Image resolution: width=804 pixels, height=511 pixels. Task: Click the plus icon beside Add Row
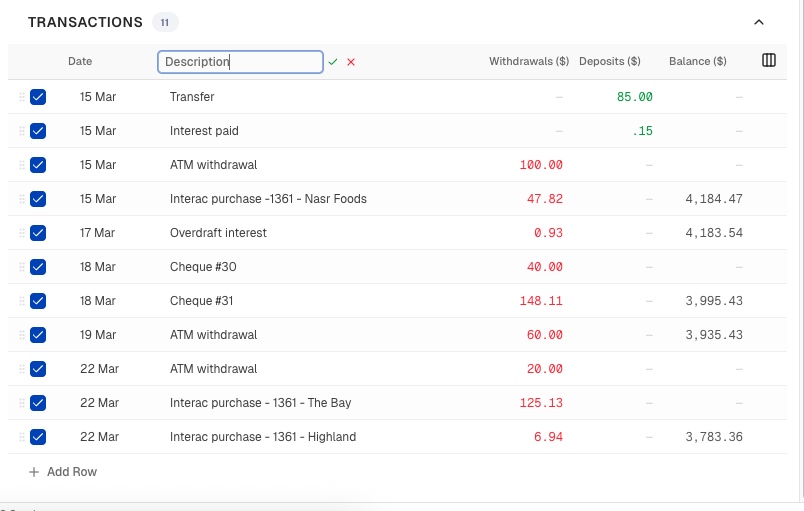(34, 472)
